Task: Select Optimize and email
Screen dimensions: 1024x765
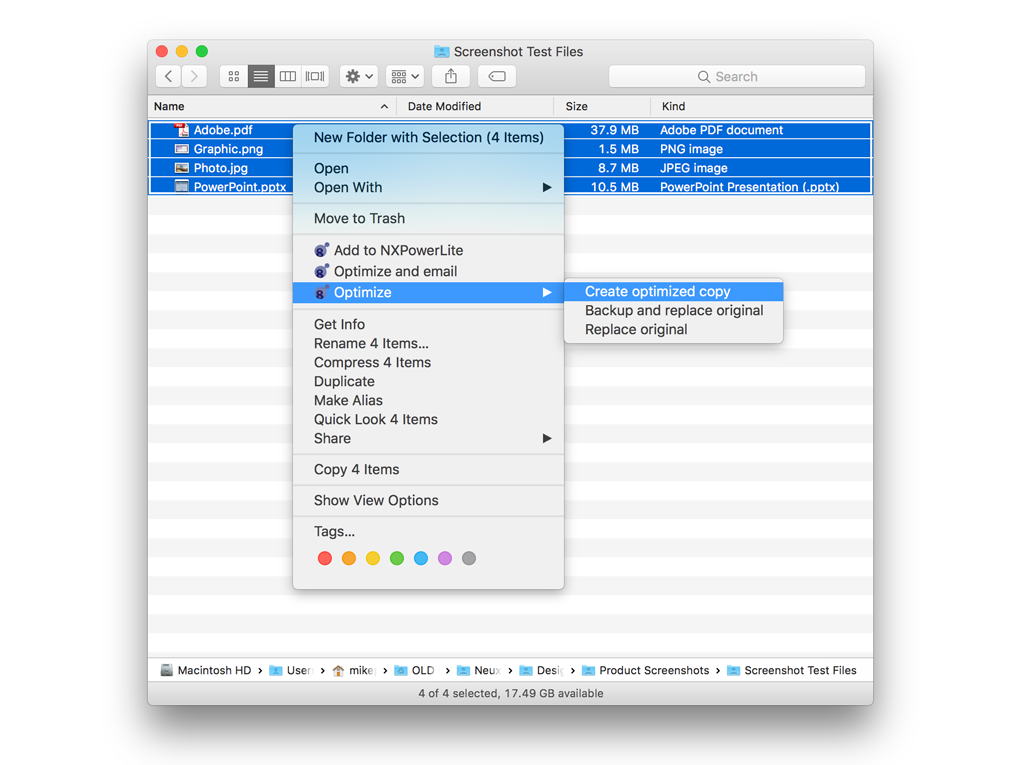Action: (428, 271)
